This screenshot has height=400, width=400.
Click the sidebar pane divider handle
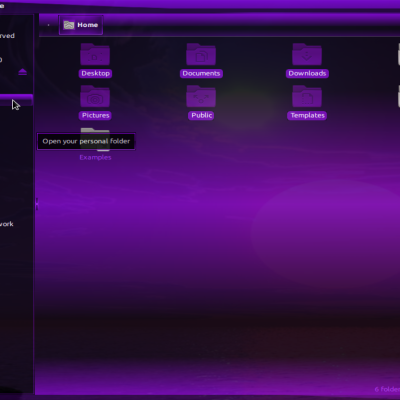point(37,204)
